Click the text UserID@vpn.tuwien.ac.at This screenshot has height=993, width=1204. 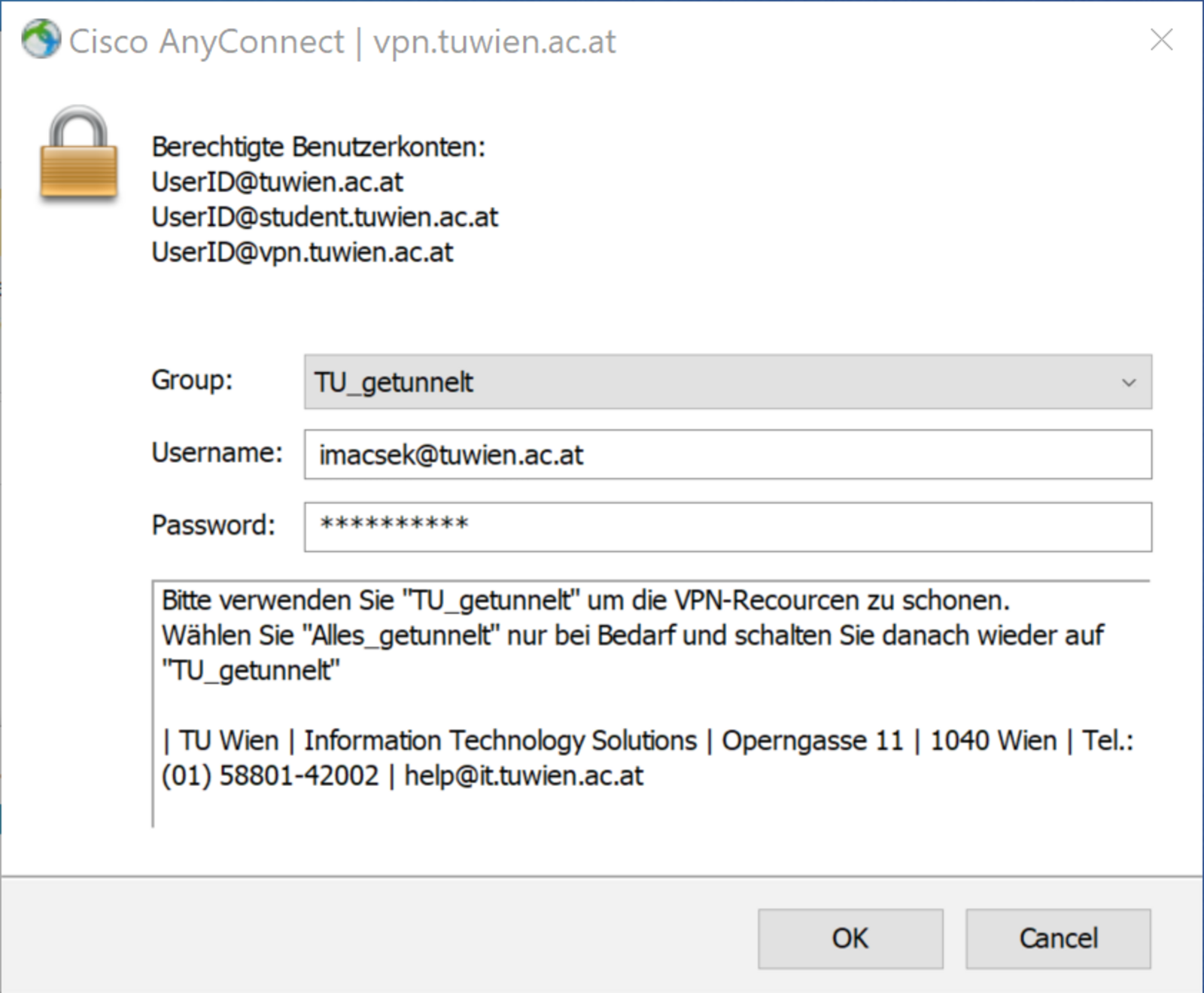(303, 252)
